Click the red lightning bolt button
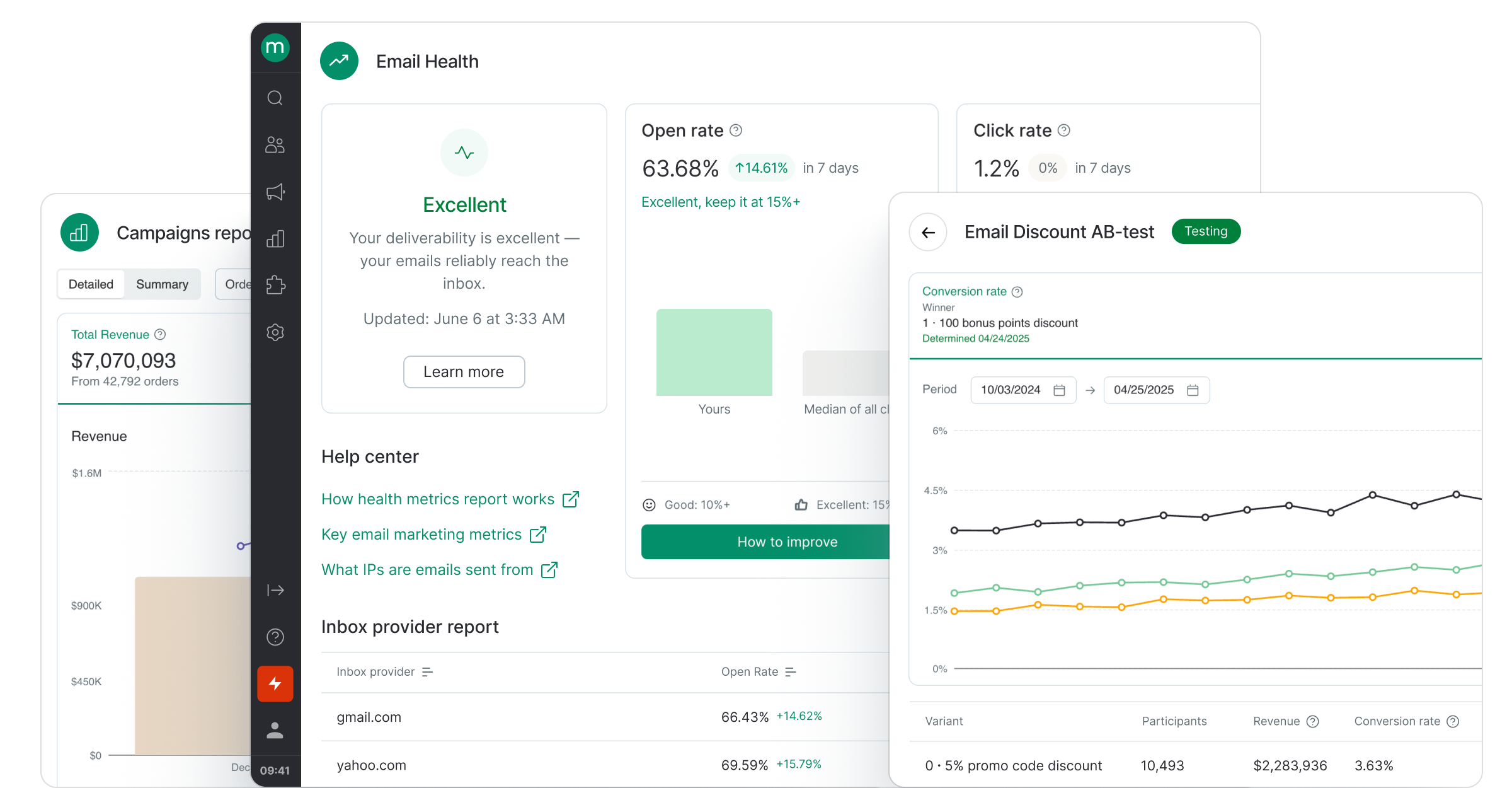The height and width of the screenshot is (788, 1512). coord(275,684)
